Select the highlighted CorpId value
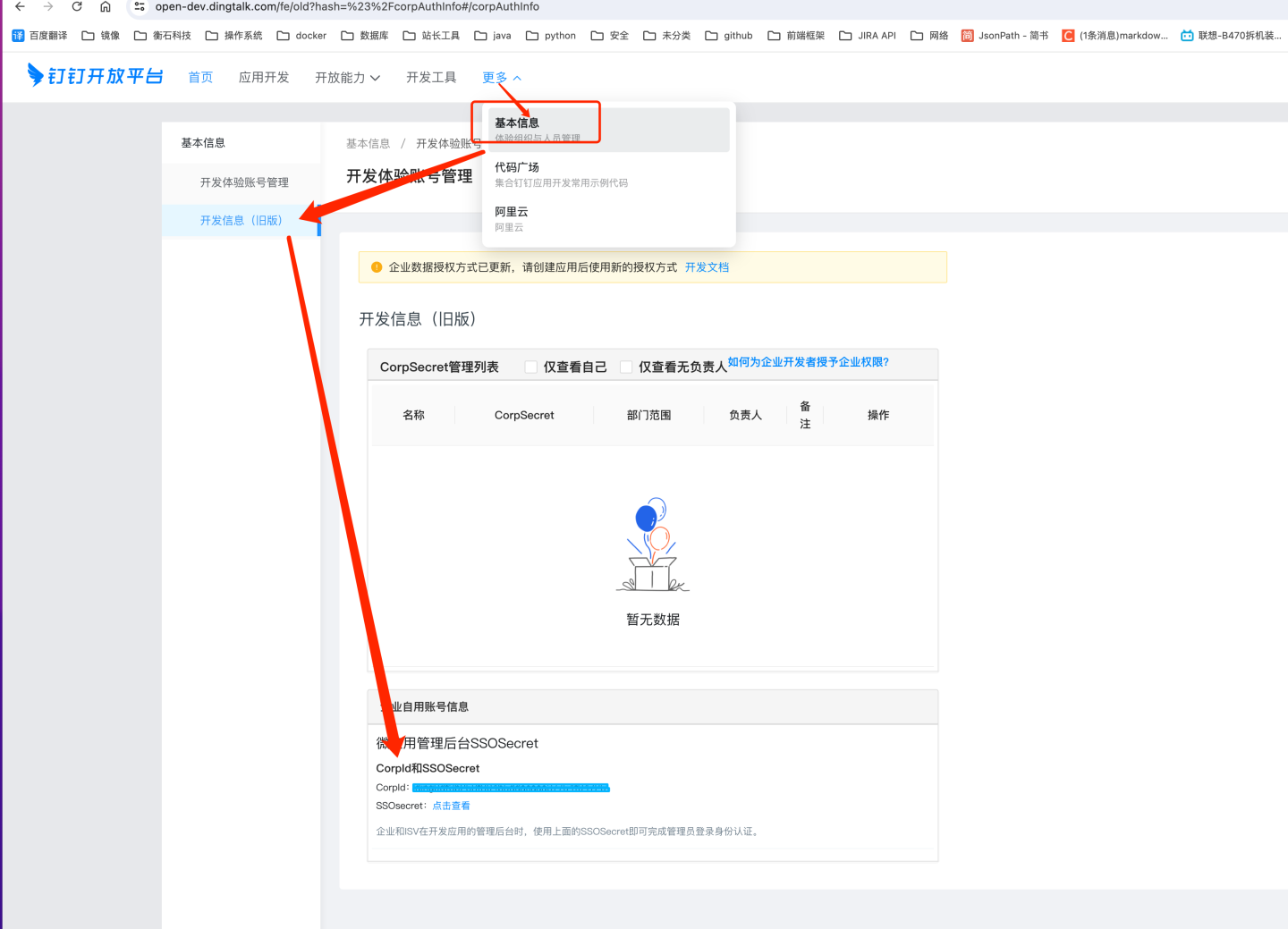This screenshot has width=1288, height=929. (x=511, y=788)
